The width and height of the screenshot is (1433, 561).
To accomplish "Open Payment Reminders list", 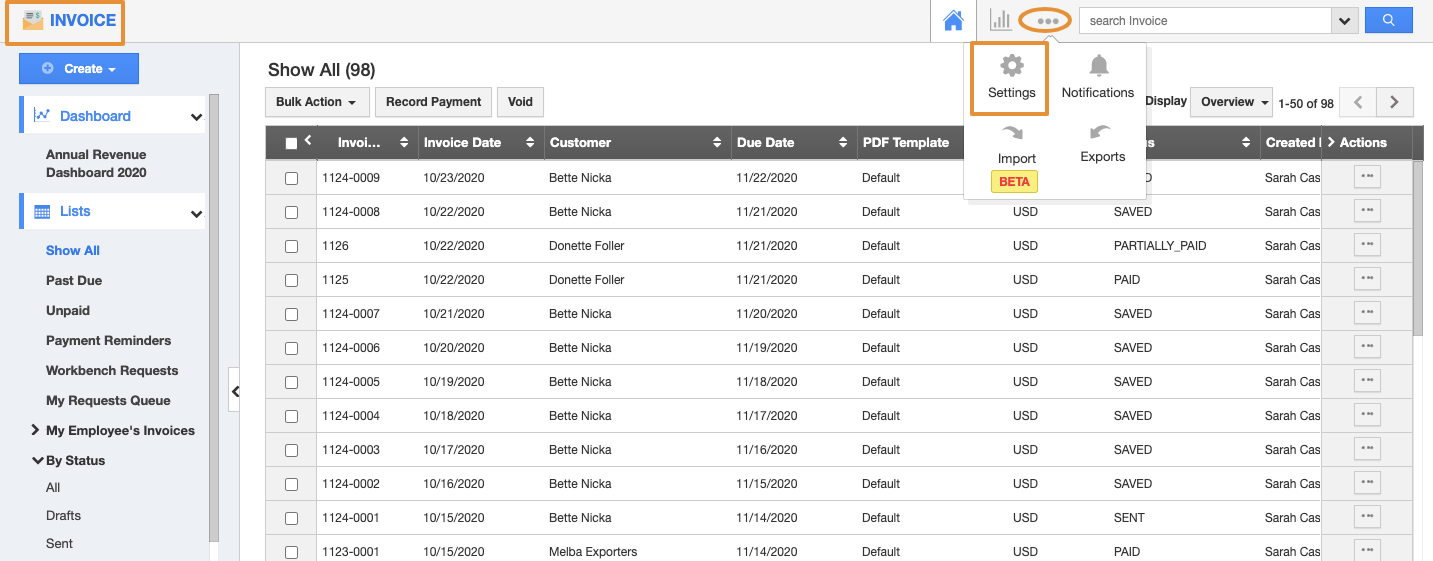I will (x=108, y=341).
